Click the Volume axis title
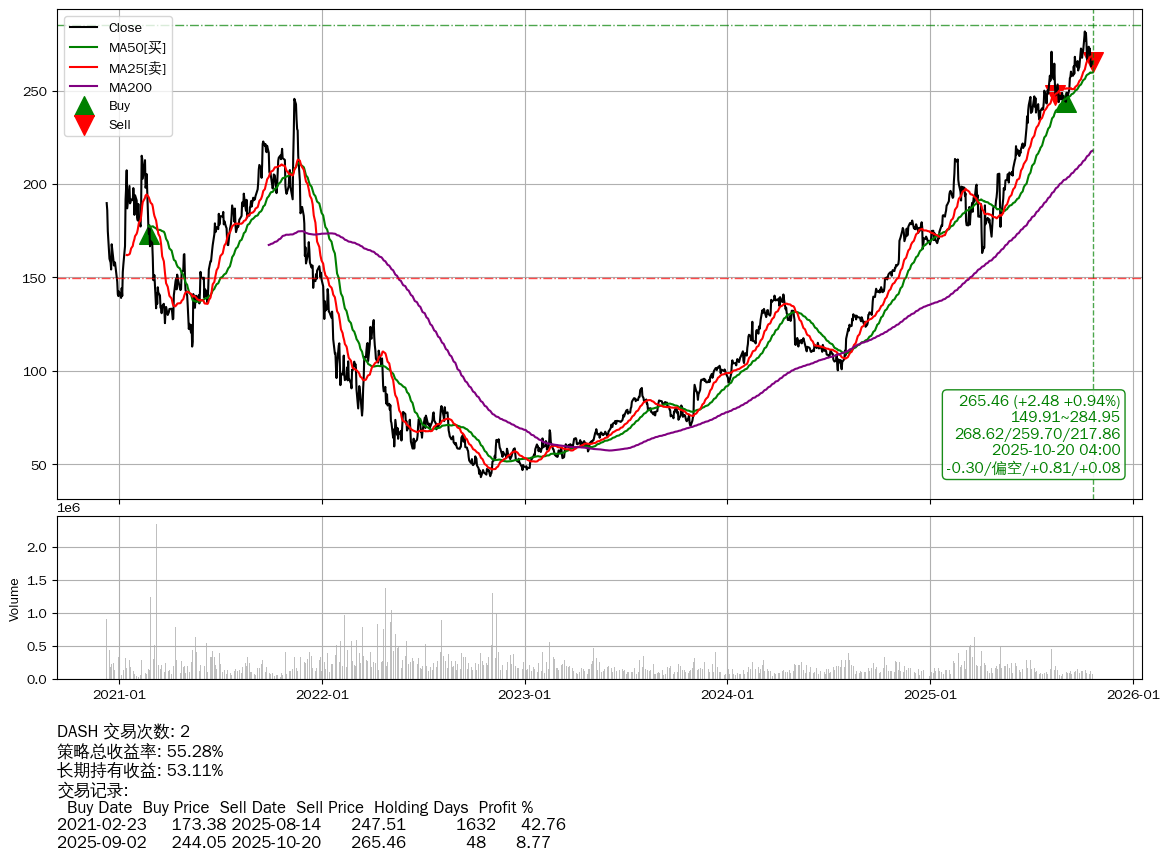This screenshot has width=1170, height=860. (x=14, y=598)
